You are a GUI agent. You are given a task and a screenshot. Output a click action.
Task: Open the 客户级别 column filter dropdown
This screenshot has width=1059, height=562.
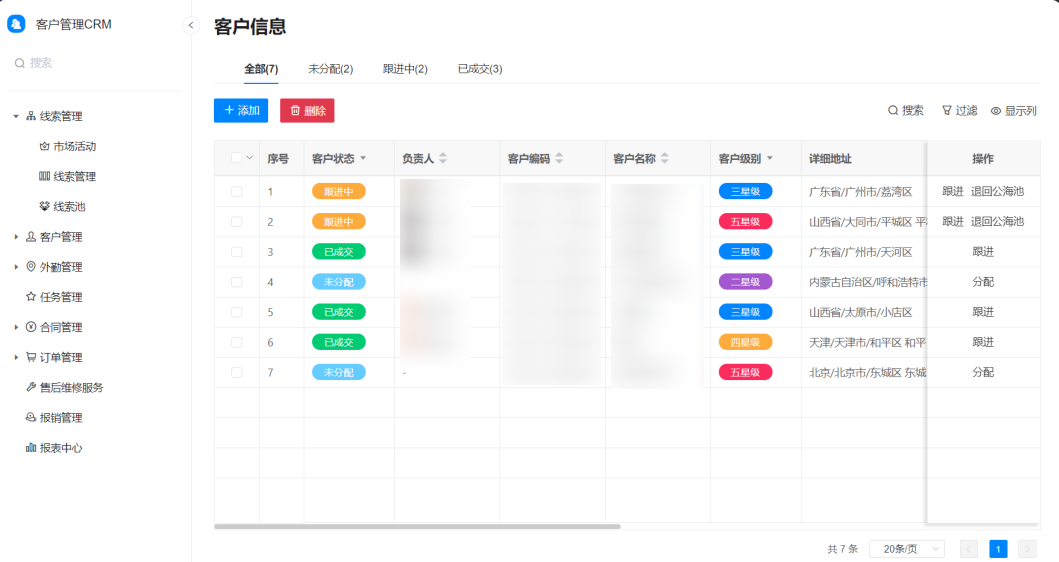coord(769,159)
